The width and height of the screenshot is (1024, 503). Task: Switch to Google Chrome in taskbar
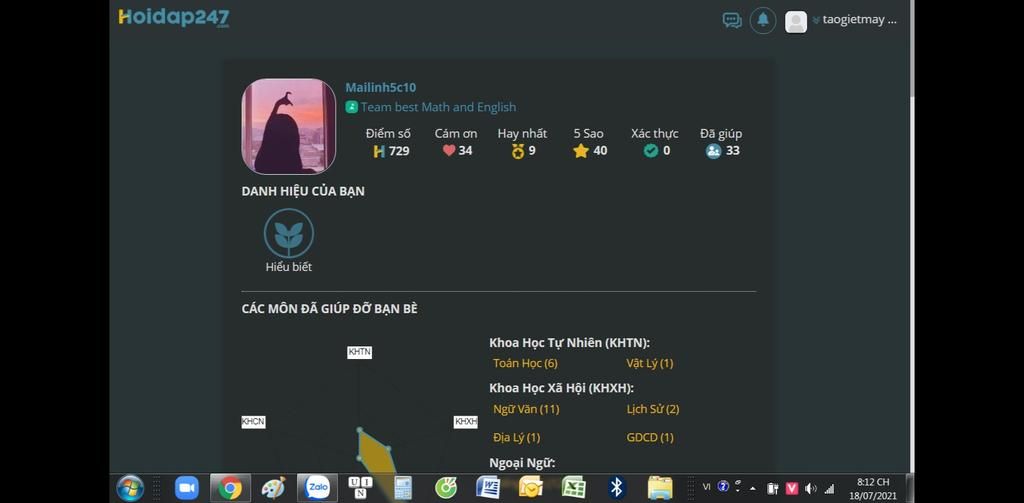tap(230, 488)
